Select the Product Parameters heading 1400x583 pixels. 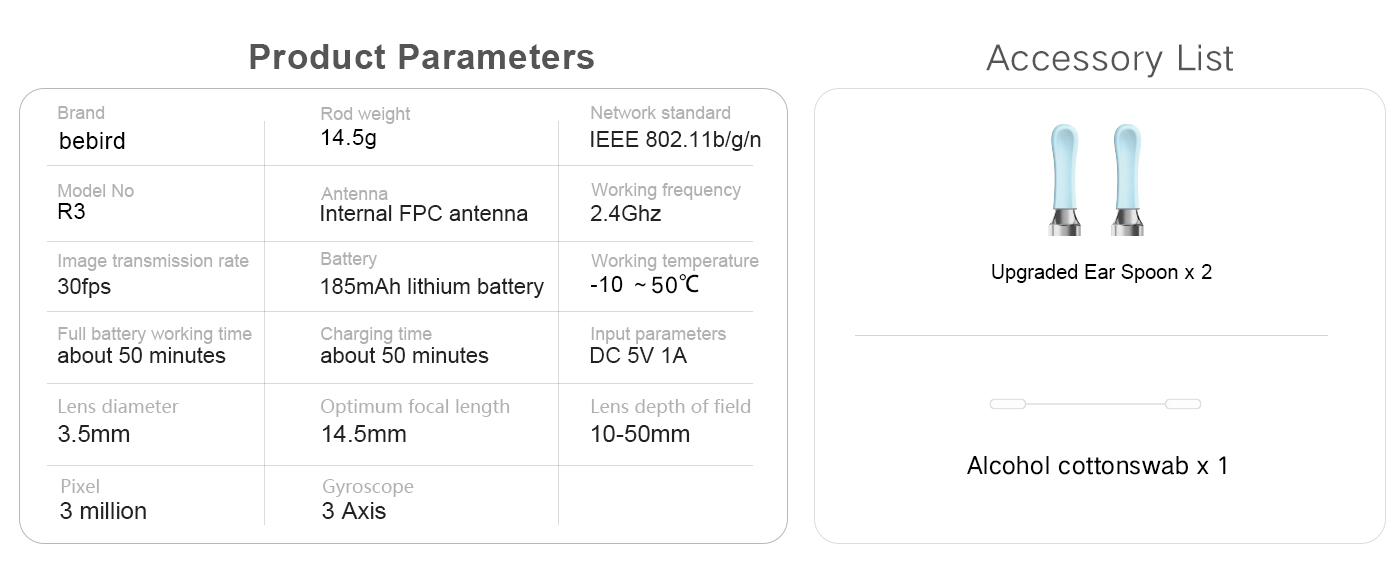tap(421, 57)
